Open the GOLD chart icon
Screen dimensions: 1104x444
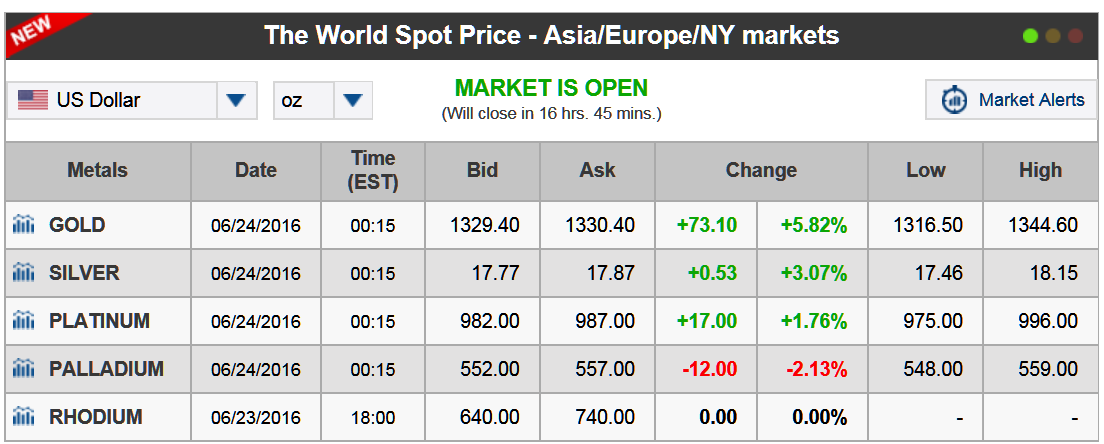(23, 225)
